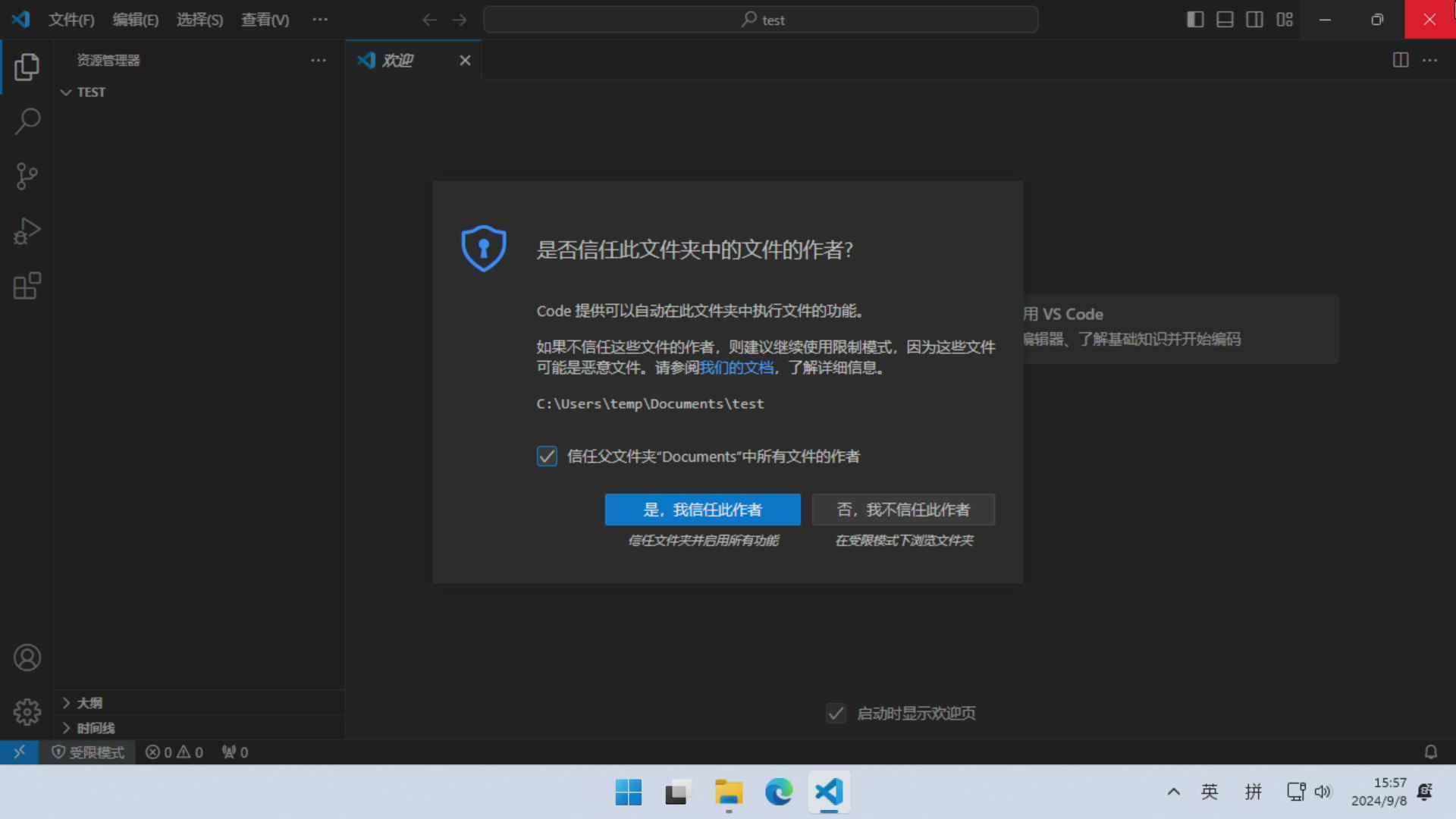This screenshot has width=1456, height=819.
Task: Collapse the TEST folder in explorer
Action: [x=66, y=92]
